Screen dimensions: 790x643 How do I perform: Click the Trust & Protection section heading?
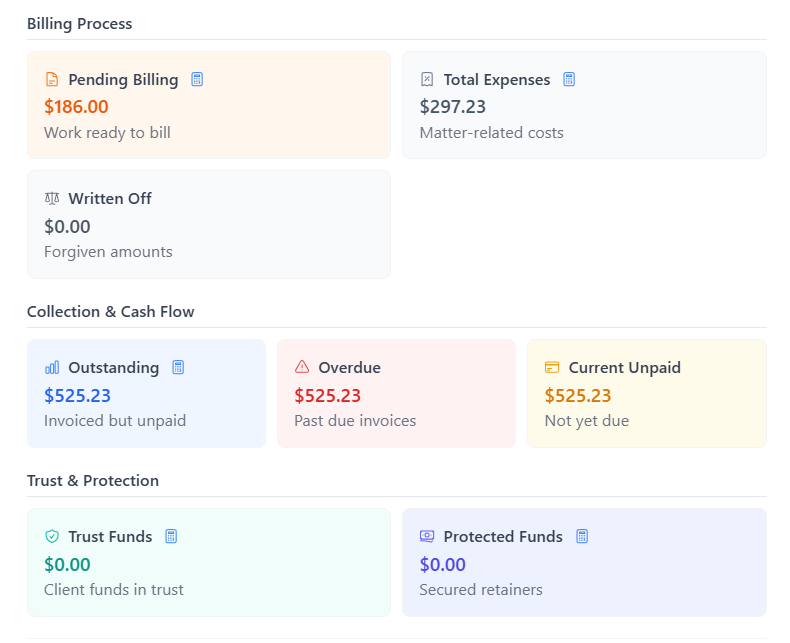[x=92, y=481]
